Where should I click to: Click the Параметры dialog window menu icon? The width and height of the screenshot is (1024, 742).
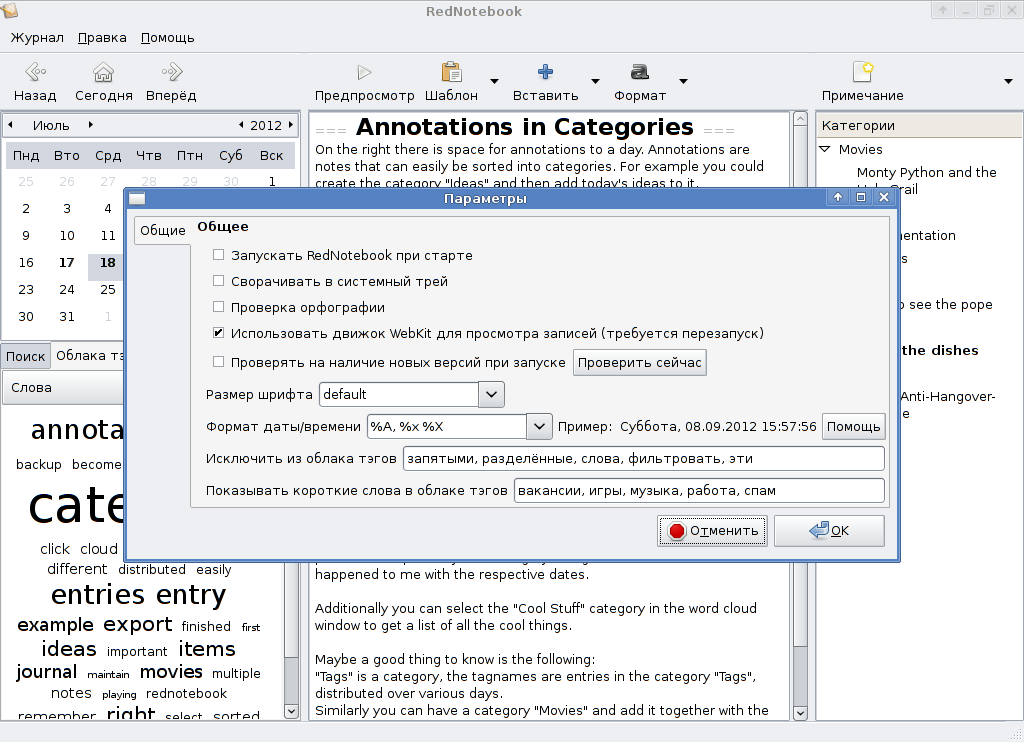[x=137, y=199]
